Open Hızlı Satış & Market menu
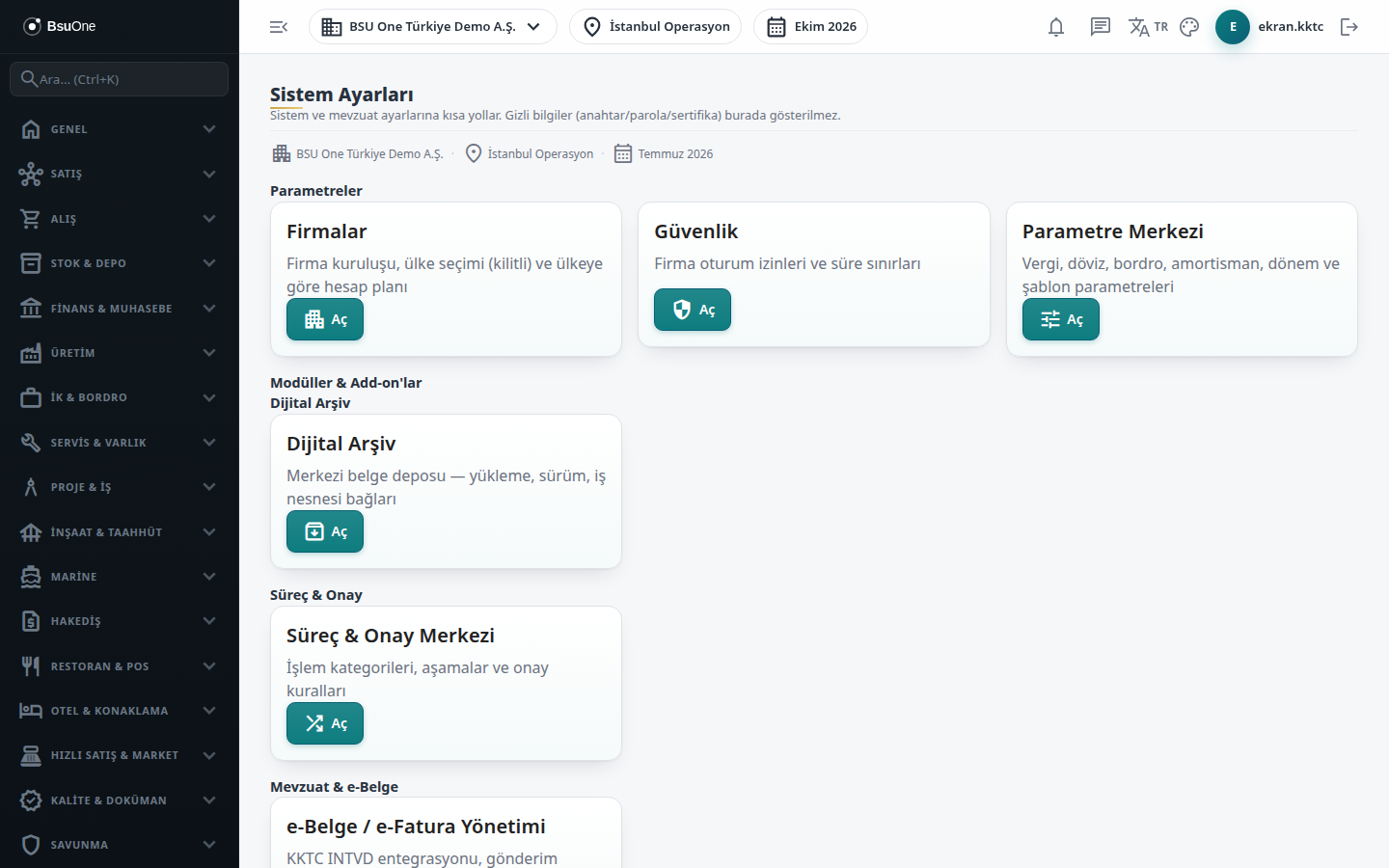Image resolution: width=1389 pixels, height=868 pixels. tap(120, 755)
